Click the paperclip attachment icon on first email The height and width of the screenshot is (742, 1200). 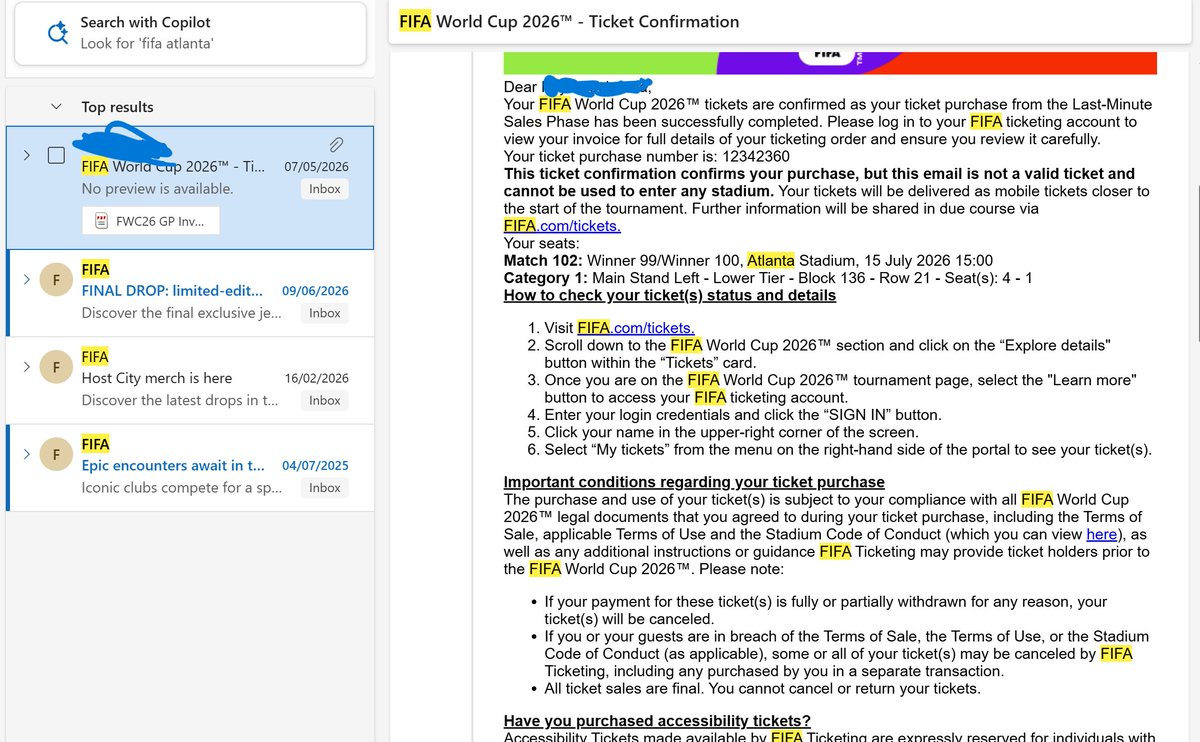tap(337, 146)
